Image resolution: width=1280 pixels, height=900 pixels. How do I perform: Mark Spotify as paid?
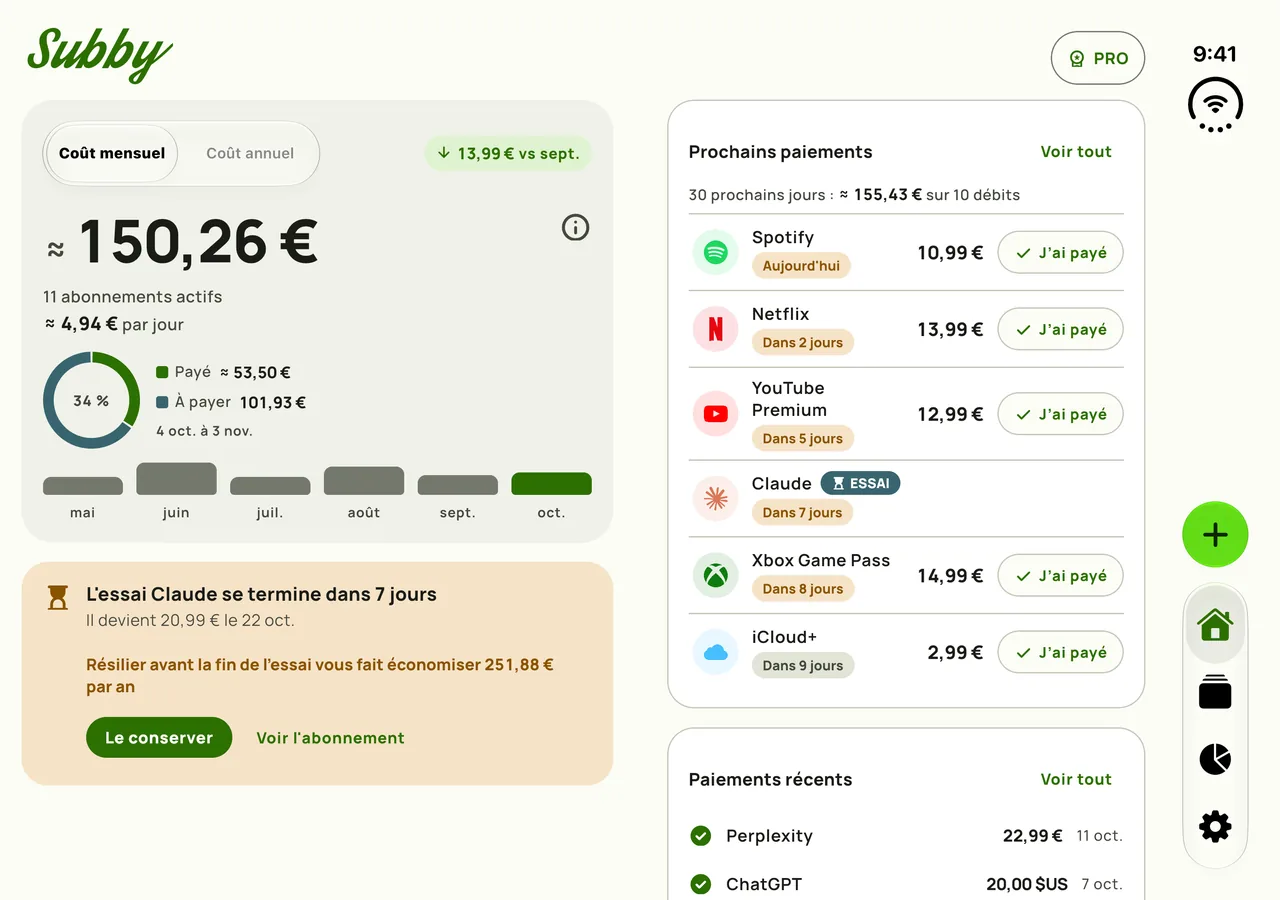point(1060,253)
